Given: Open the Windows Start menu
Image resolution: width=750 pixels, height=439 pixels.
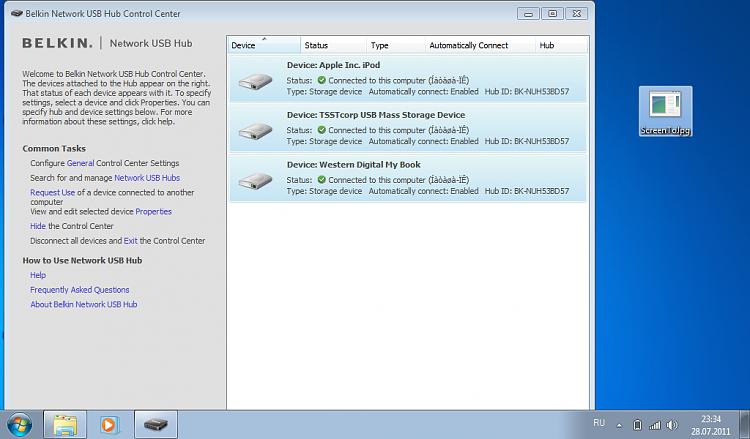Looking at the screenshot, I should pos(20,425).
